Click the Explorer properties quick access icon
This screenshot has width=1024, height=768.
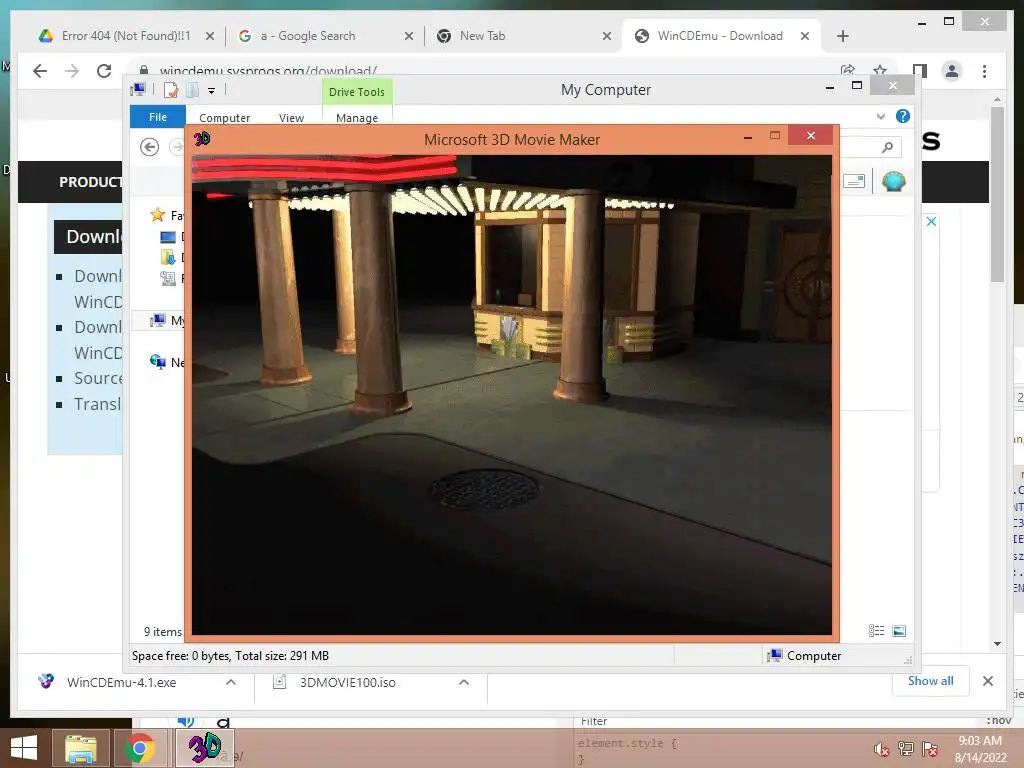pyautogui.click(x=171, y=89)
